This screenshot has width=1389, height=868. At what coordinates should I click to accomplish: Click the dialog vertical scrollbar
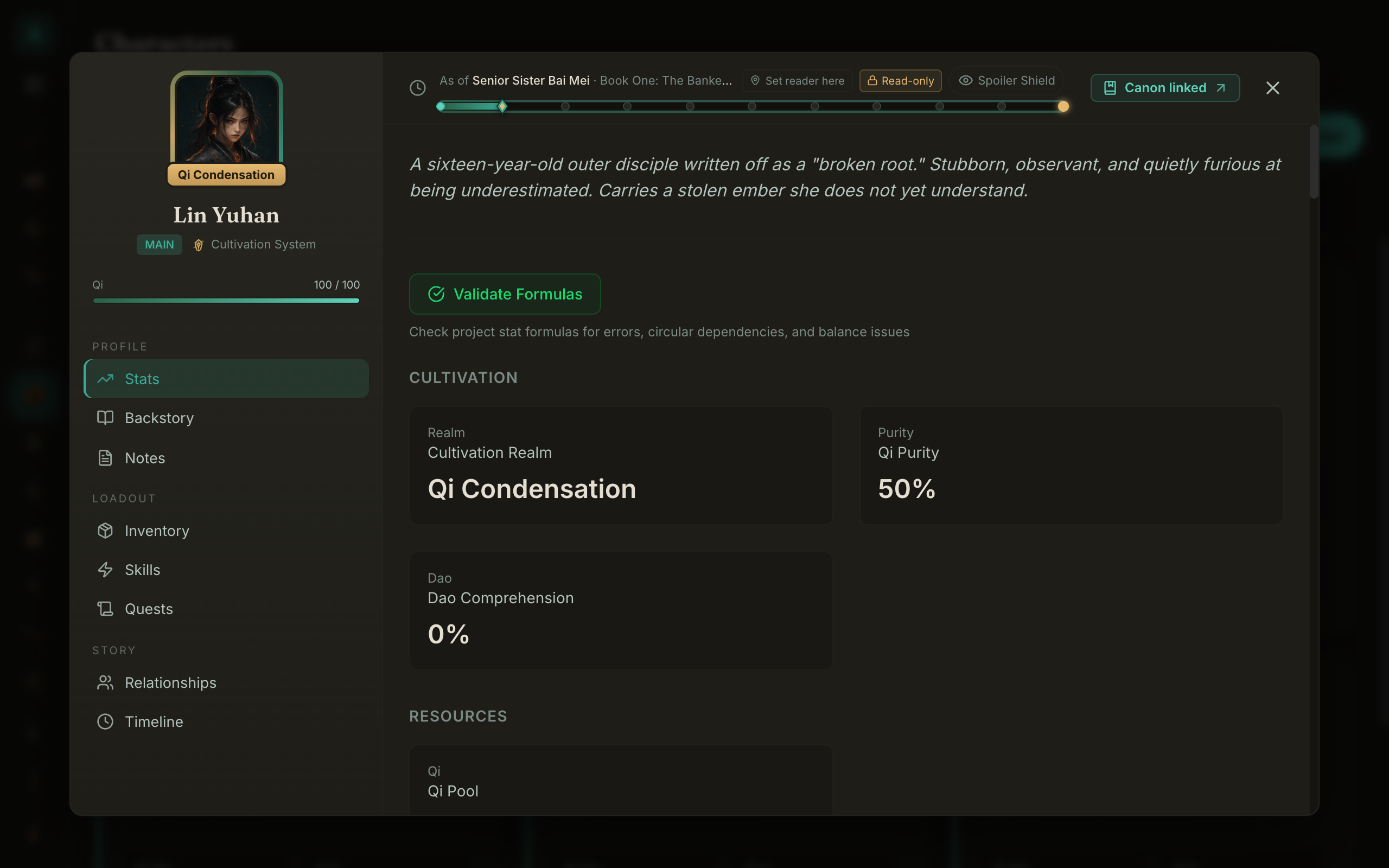click(x=1314, y=162)
